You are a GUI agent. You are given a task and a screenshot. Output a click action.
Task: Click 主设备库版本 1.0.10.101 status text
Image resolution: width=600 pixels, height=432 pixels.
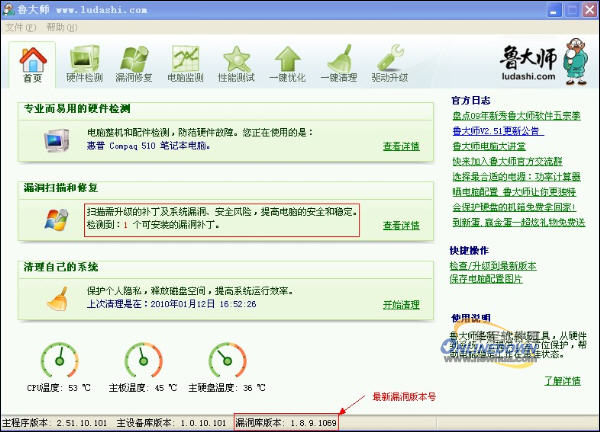click(171, 423)
